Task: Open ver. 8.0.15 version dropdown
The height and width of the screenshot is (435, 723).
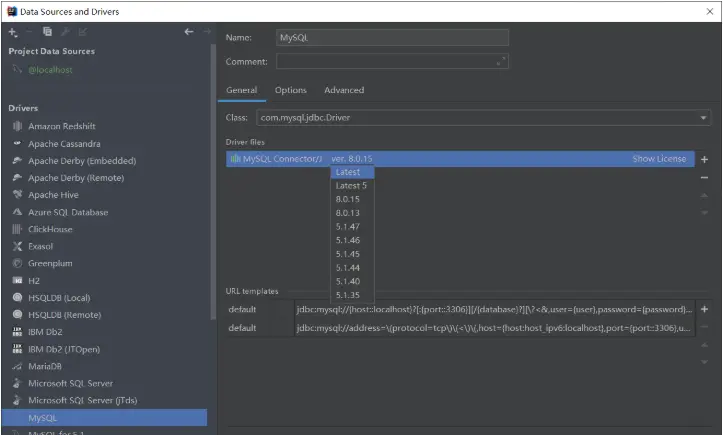Action: coord(352,159)
